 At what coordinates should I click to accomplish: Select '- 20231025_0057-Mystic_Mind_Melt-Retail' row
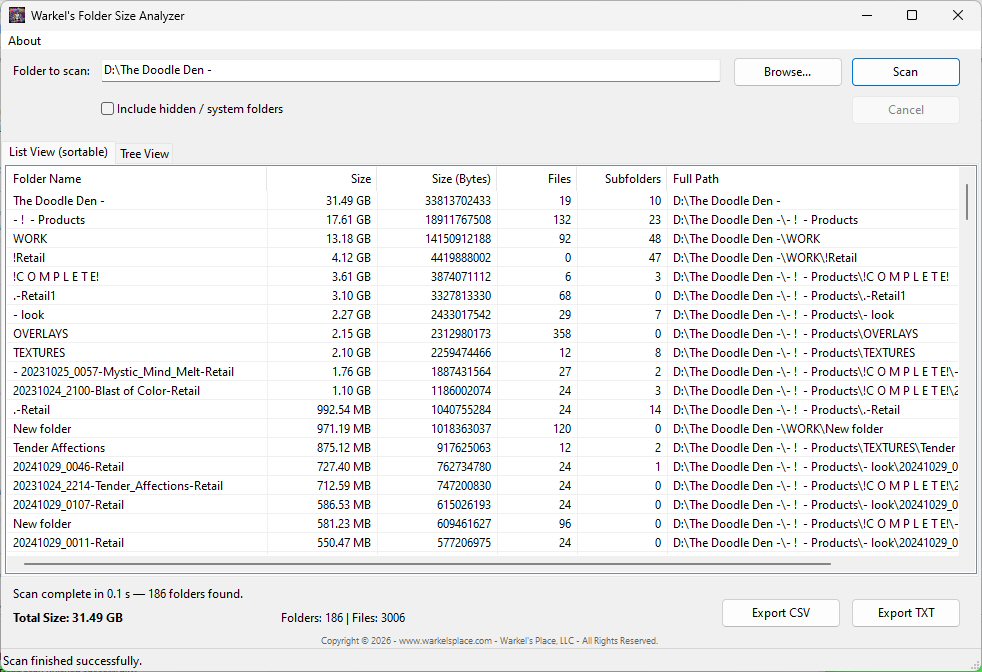coord(482,372)
